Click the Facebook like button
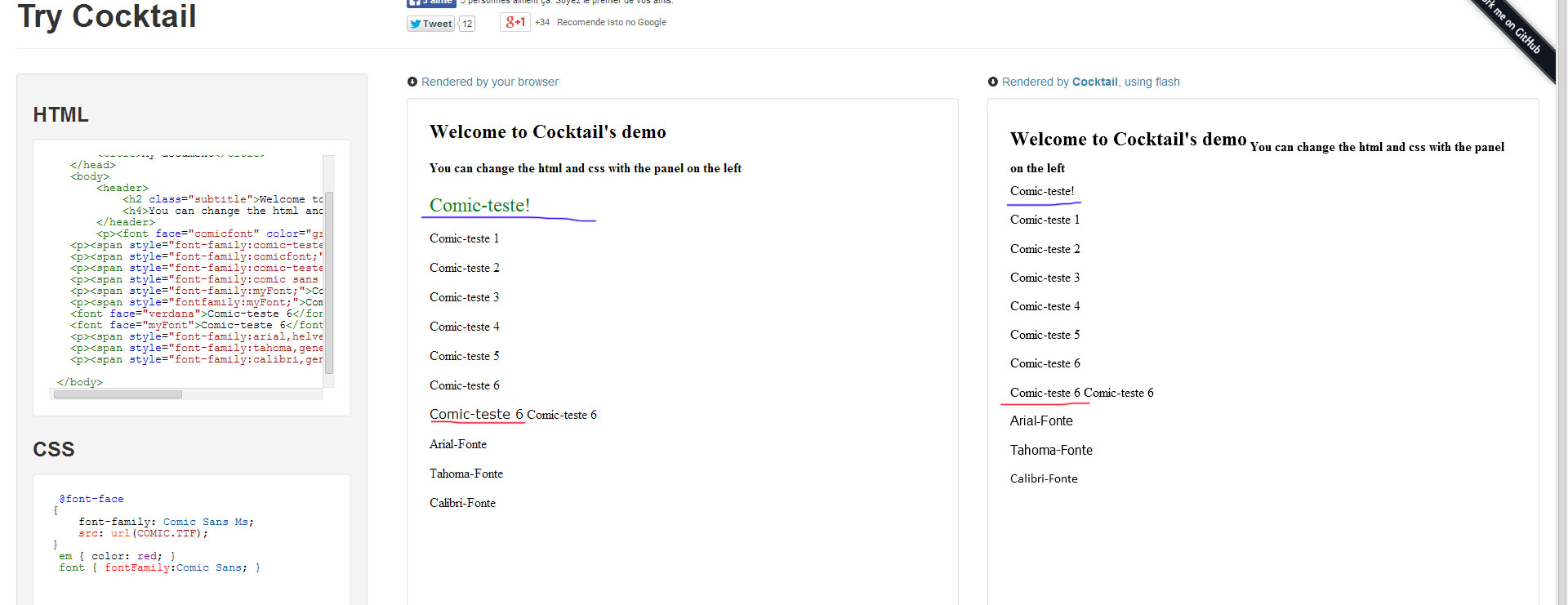This screenshot has height=605, width=1568. (x=431, y=3)
